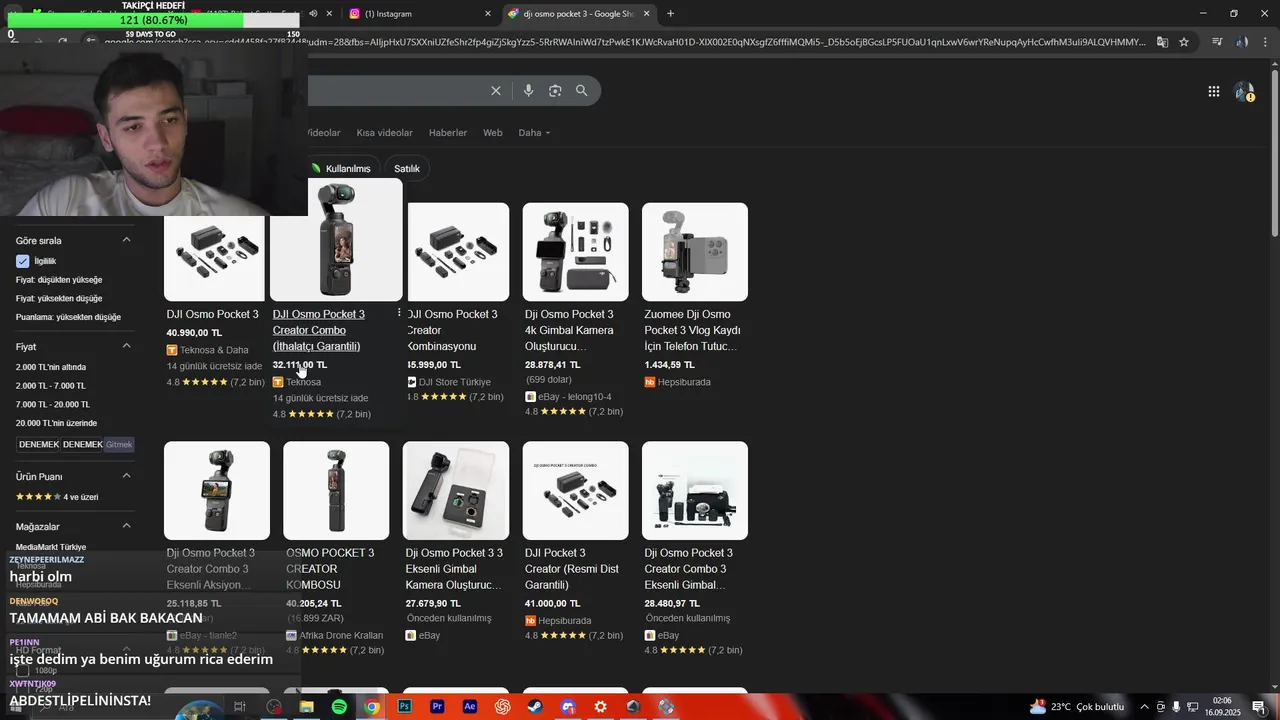Sort by Fiyat: düşükten yükseğe
Image resolution: width=1280 pixels, height=720 pixels.
pyautogui.click(x=59, y=280)
